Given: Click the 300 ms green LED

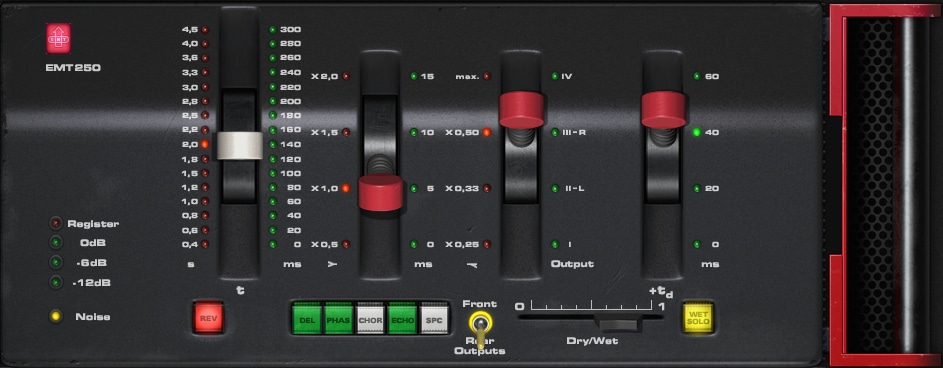Looking at the screenshot, I should tap(272, 29).
